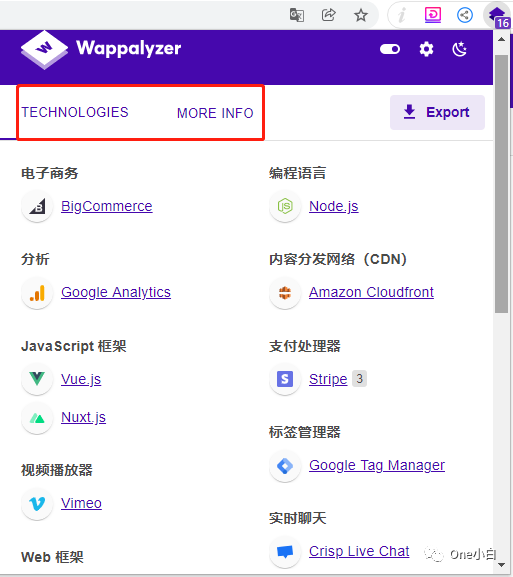Open the Google Tag Manager link

[x=377, y=465]
